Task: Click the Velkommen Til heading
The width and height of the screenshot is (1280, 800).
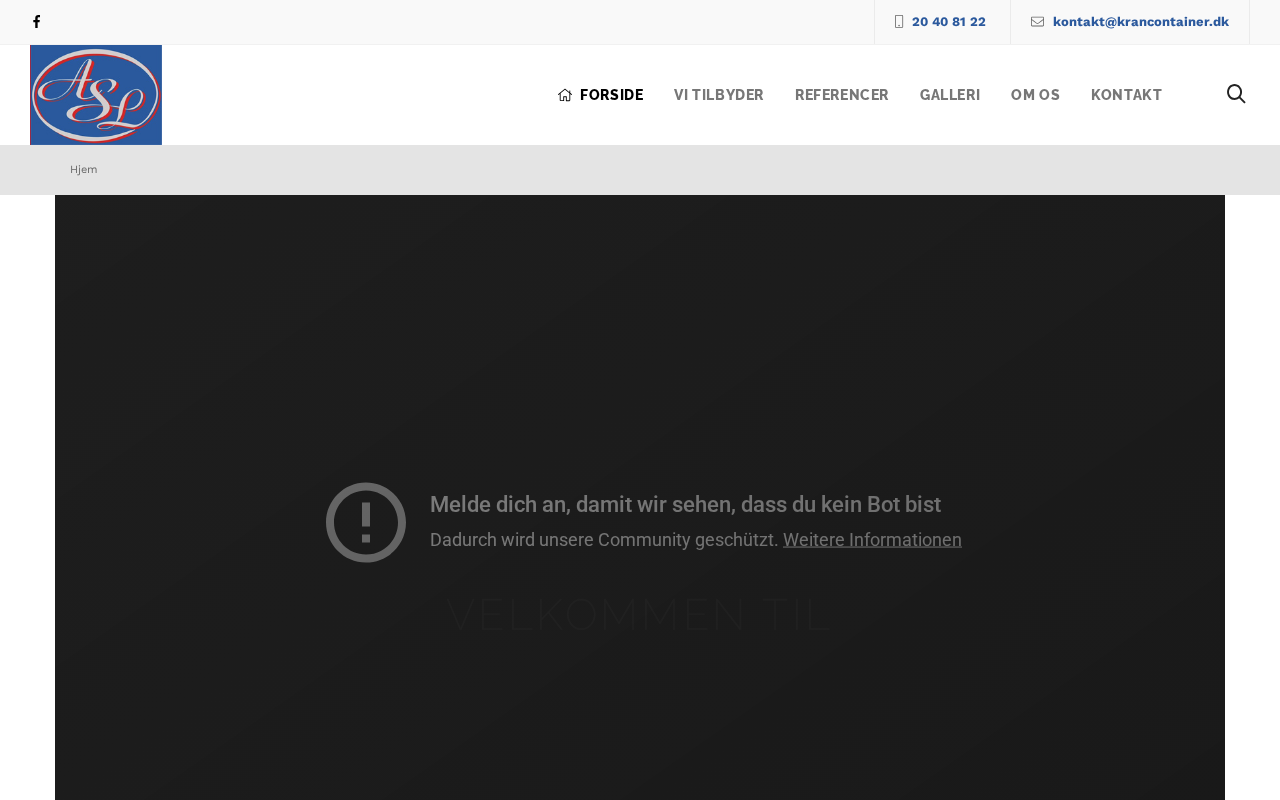Action: pos(639,615)
